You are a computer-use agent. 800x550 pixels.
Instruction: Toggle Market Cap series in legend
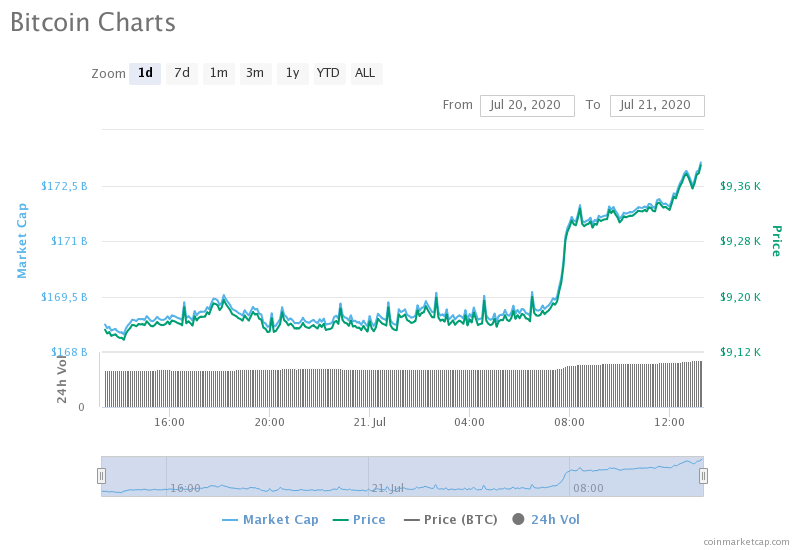[270, 520]
